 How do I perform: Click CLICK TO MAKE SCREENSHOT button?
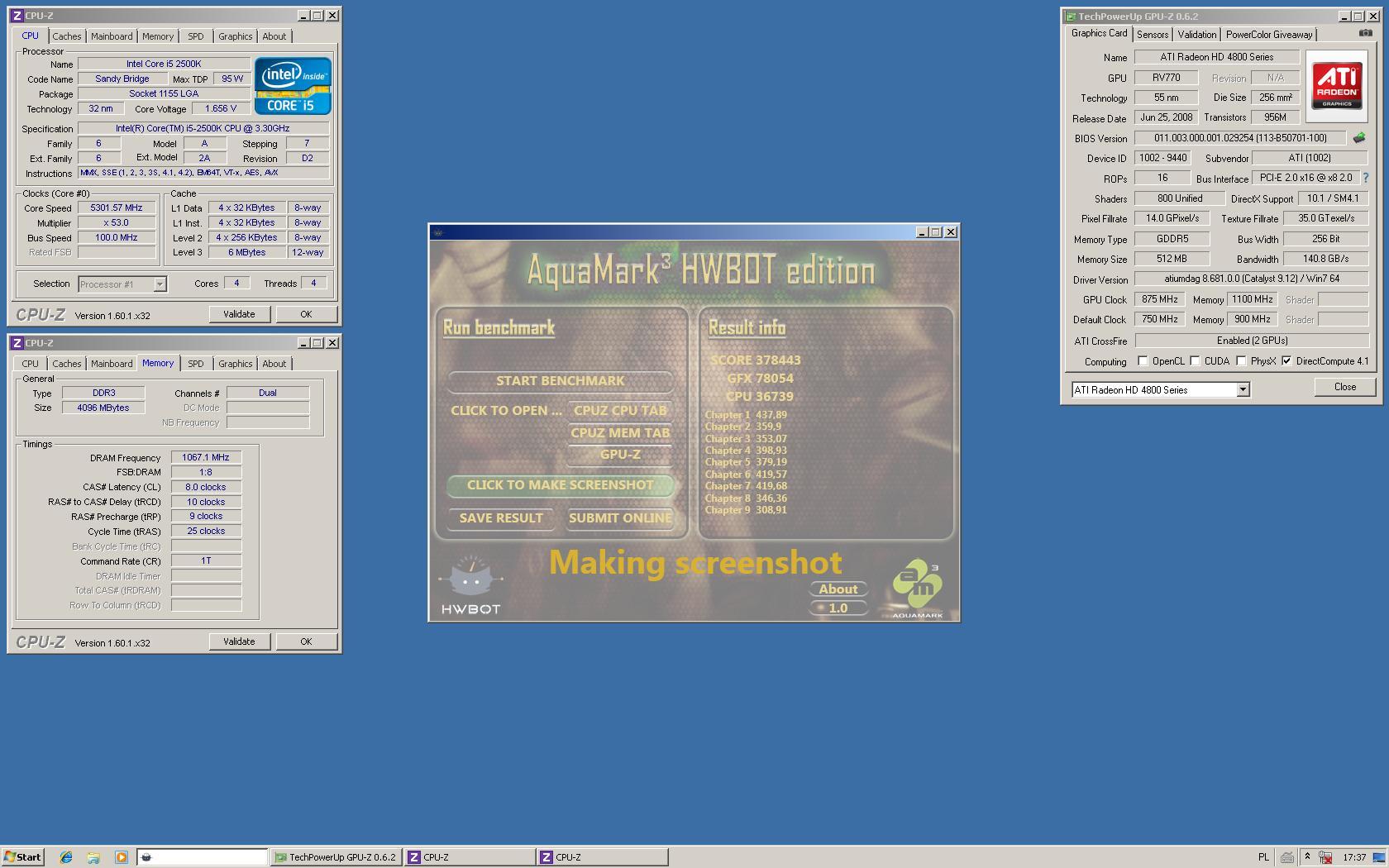click(560, 485)
